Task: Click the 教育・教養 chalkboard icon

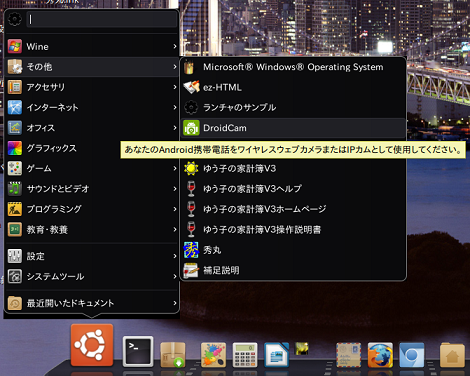Action: (15, 229)
